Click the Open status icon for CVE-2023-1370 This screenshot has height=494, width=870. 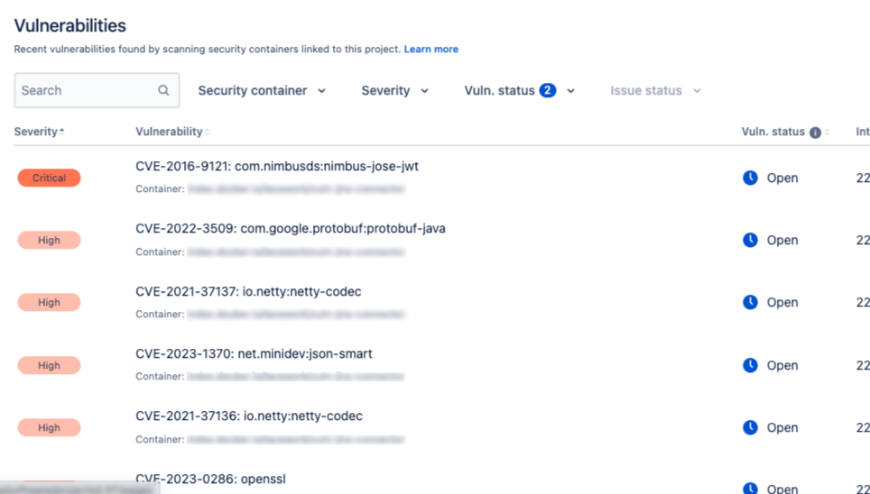point(750,365)
